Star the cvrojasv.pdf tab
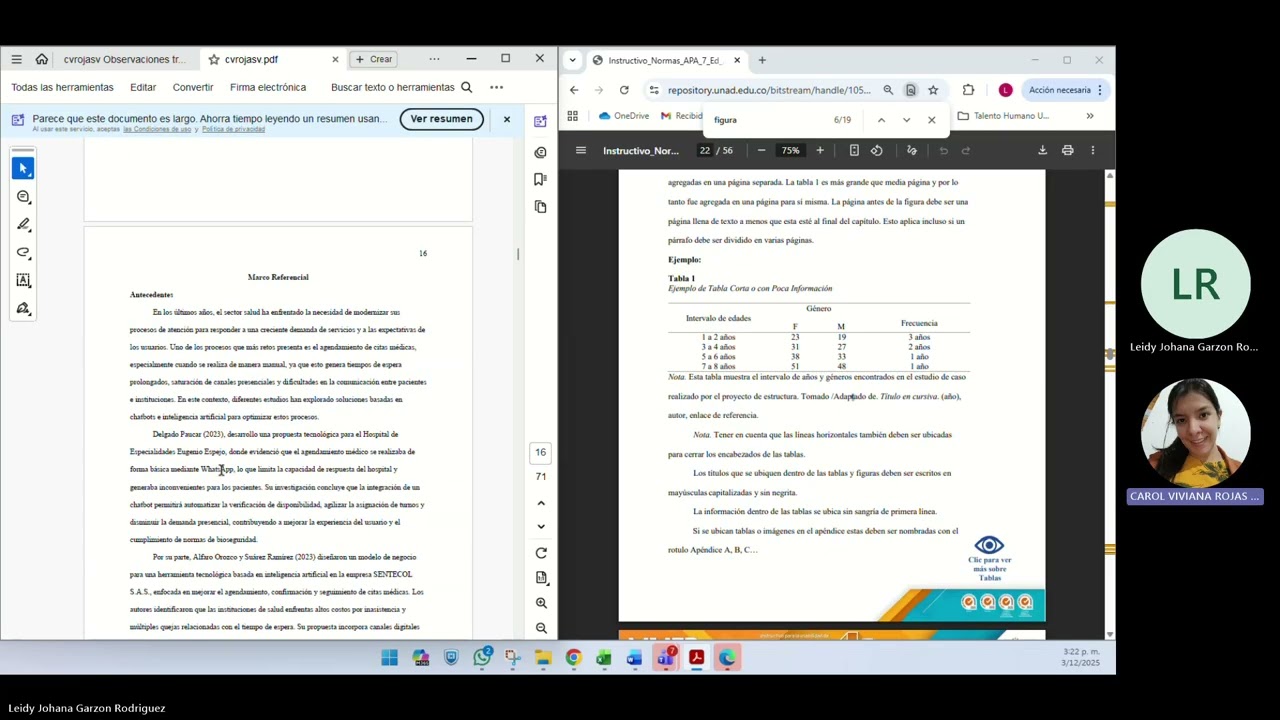 [214, 59]
